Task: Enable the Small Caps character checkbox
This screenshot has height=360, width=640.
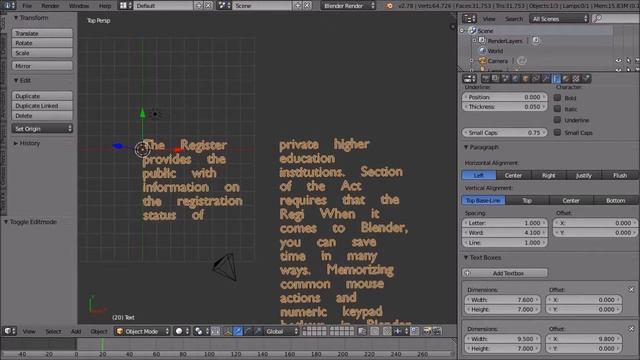Action: (557, 132)
